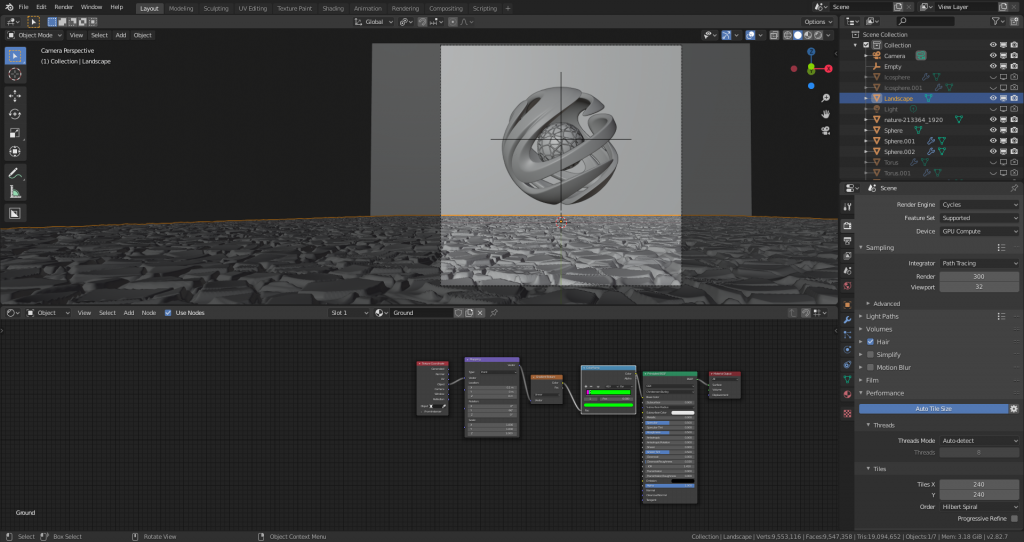The image size is (1024, 542).
Task: Click the Blender logo menu icon
Action: (x=9, y=7)
